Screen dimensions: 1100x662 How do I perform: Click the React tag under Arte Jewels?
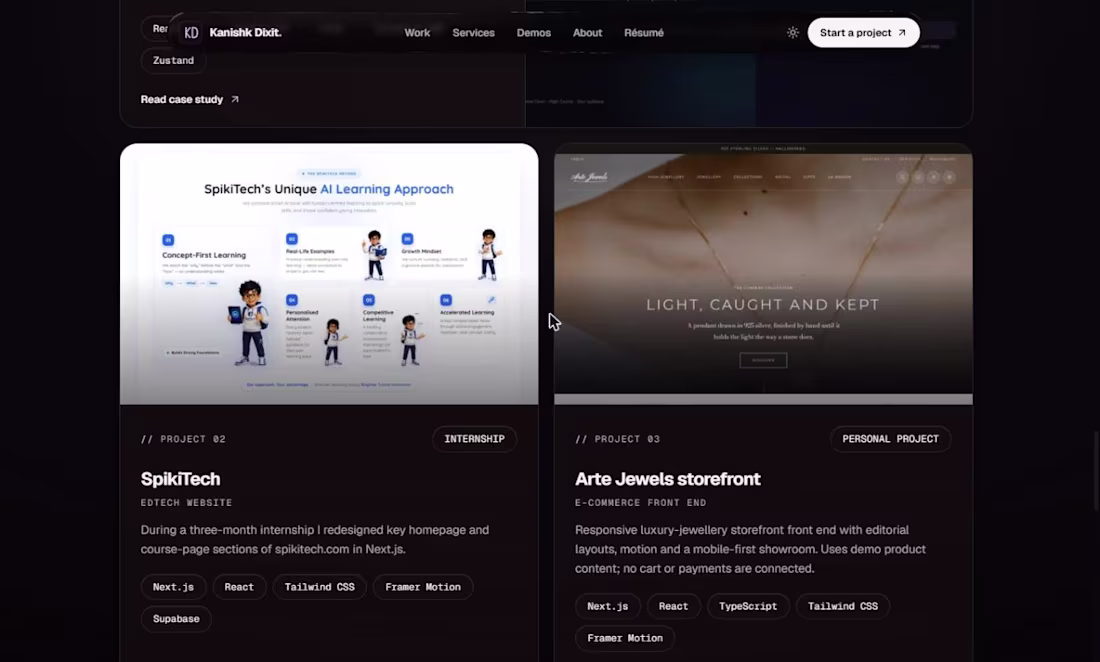coord(673,606)
